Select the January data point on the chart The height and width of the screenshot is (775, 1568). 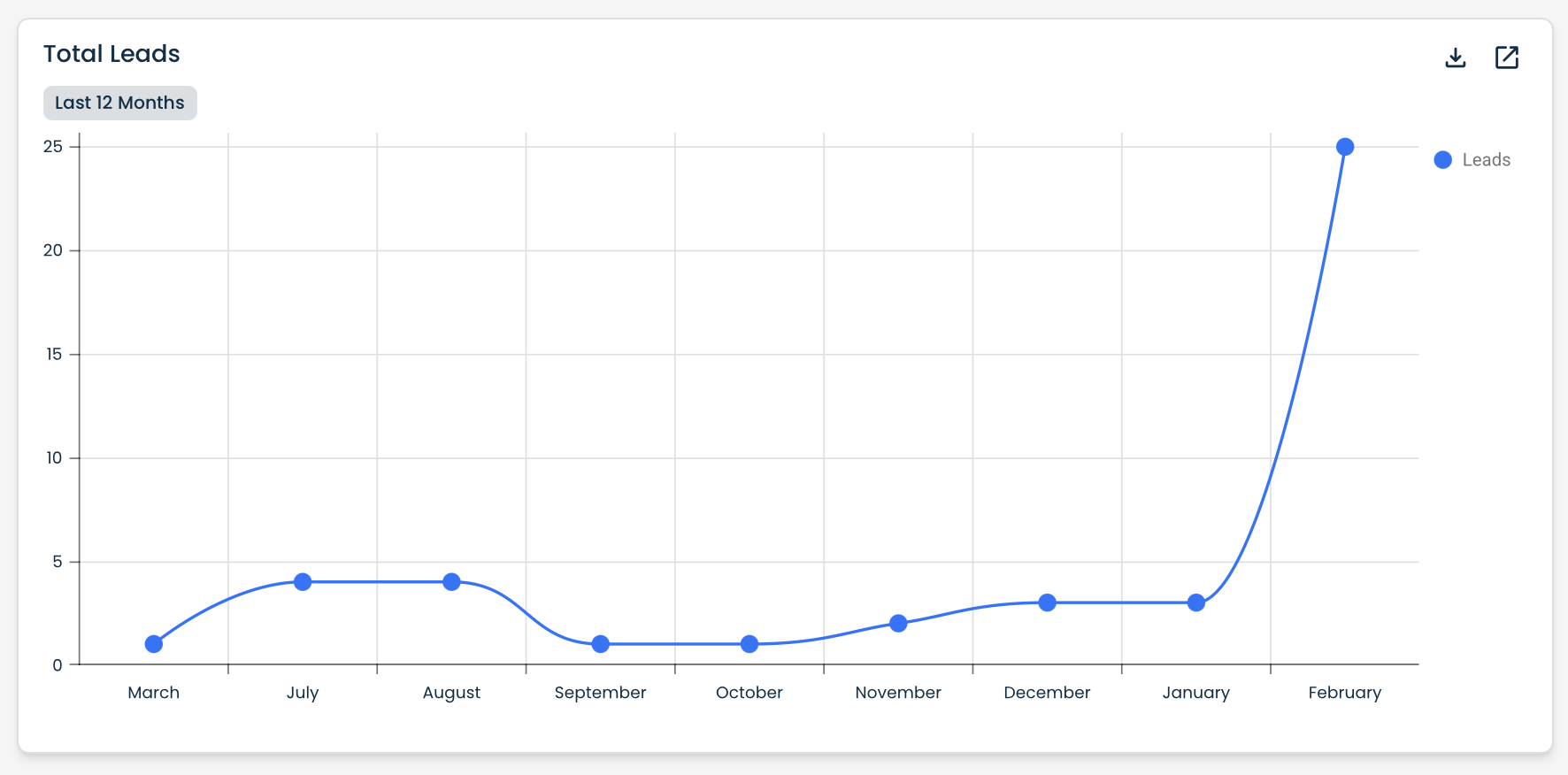click(1195, 602)
